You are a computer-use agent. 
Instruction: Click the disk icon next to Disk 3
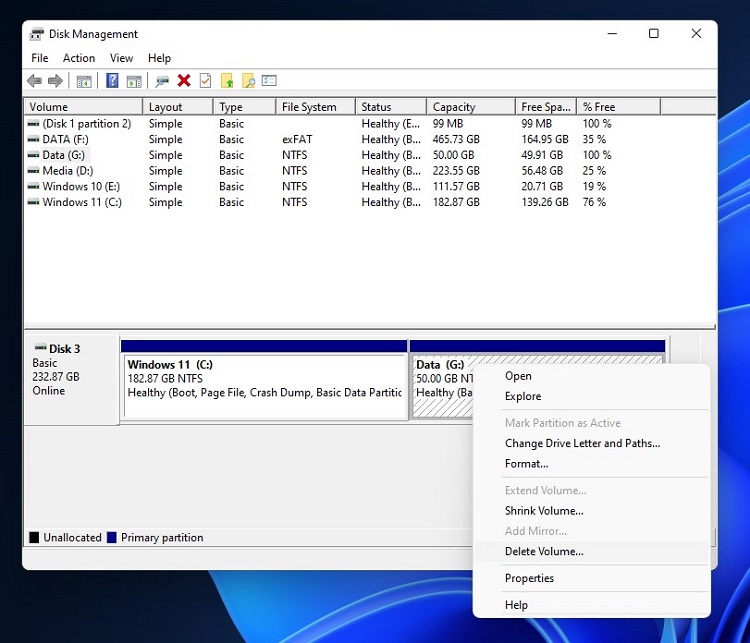point(41,347)
